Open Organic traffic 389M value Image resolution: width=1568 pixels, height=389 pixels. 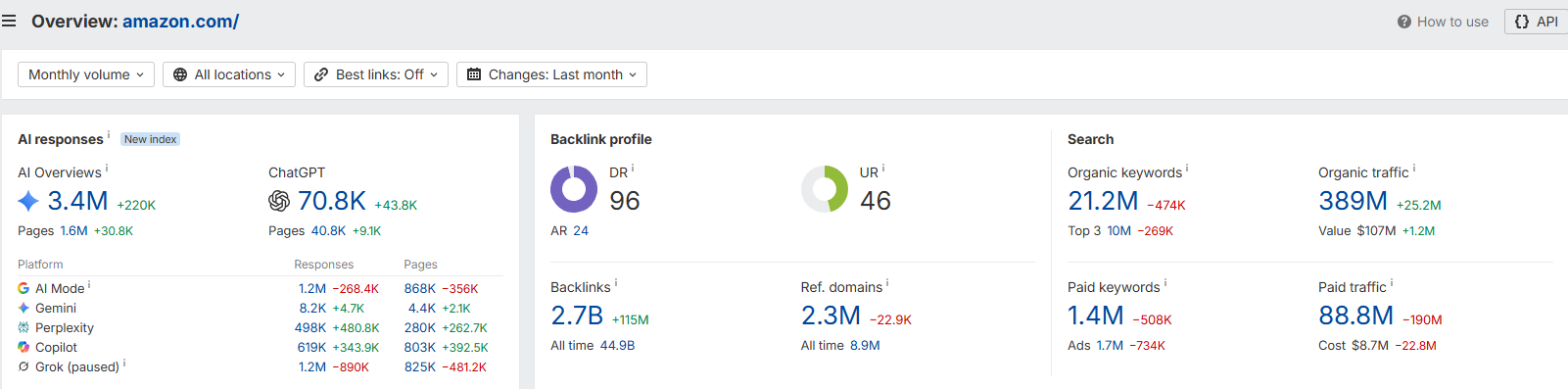point(1353,201)
